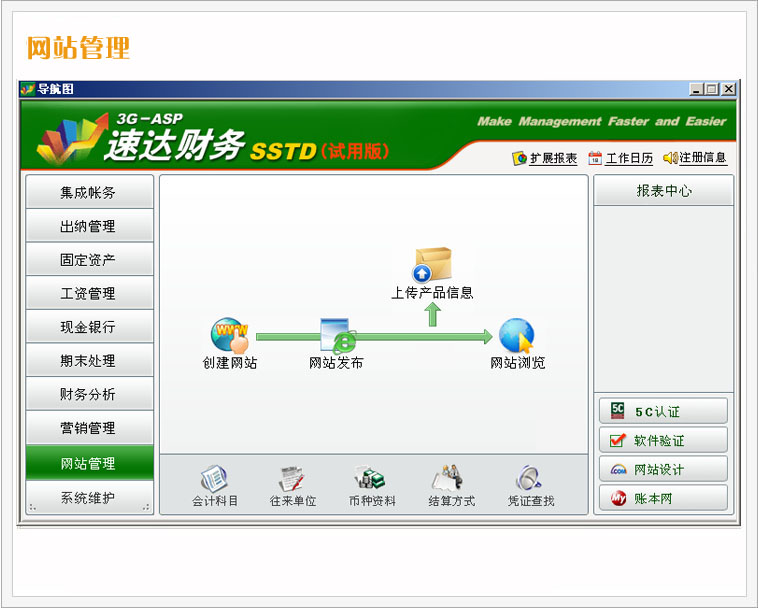The image size is (758, 608).
Task: Select the highlighted 网站管理 module
Action: point(89,463)
